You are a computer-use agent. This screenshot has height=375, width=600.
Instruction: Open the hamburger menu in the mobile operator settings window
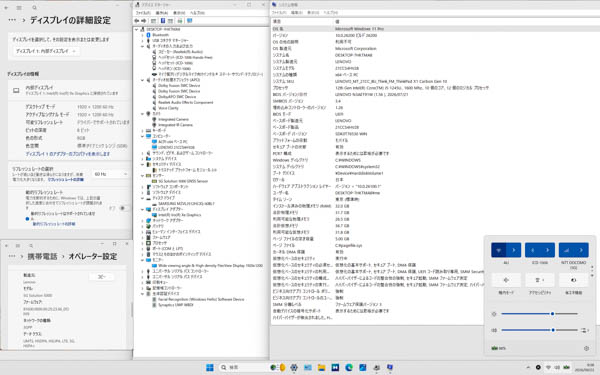(x=18, y=246)
